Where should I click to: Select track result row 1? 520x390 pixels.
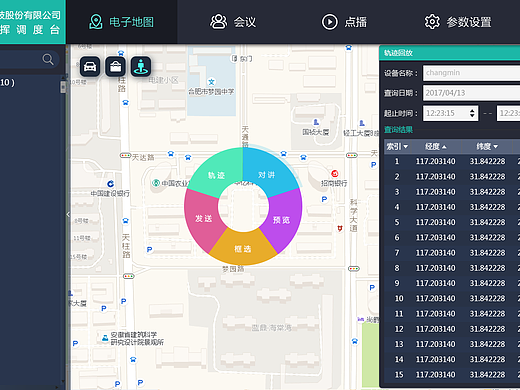452,161
